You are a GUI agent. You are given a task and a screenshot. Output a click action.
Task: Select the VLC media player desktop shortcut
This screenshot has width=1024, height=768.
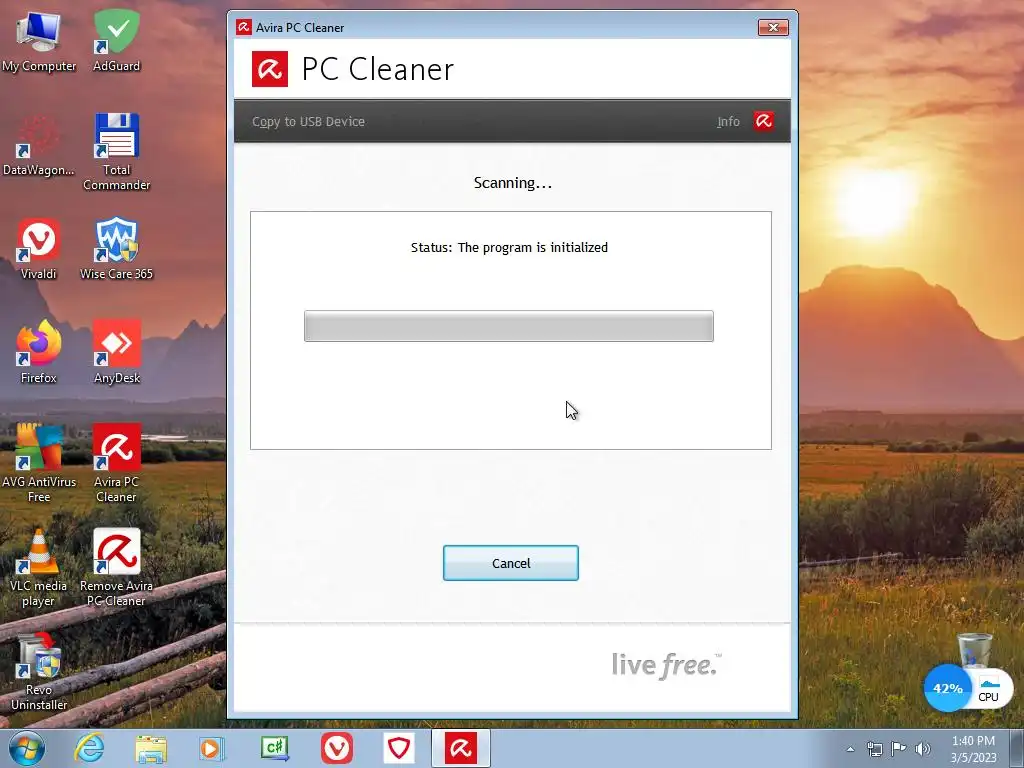click(39, 568)
